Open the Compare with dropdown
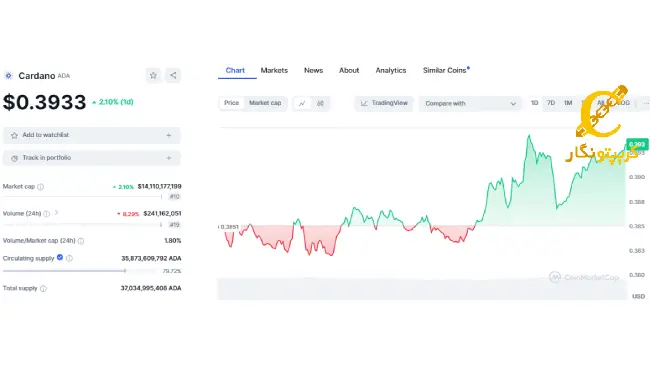Viewport: 650px width, 365px height. pos(470,103)
